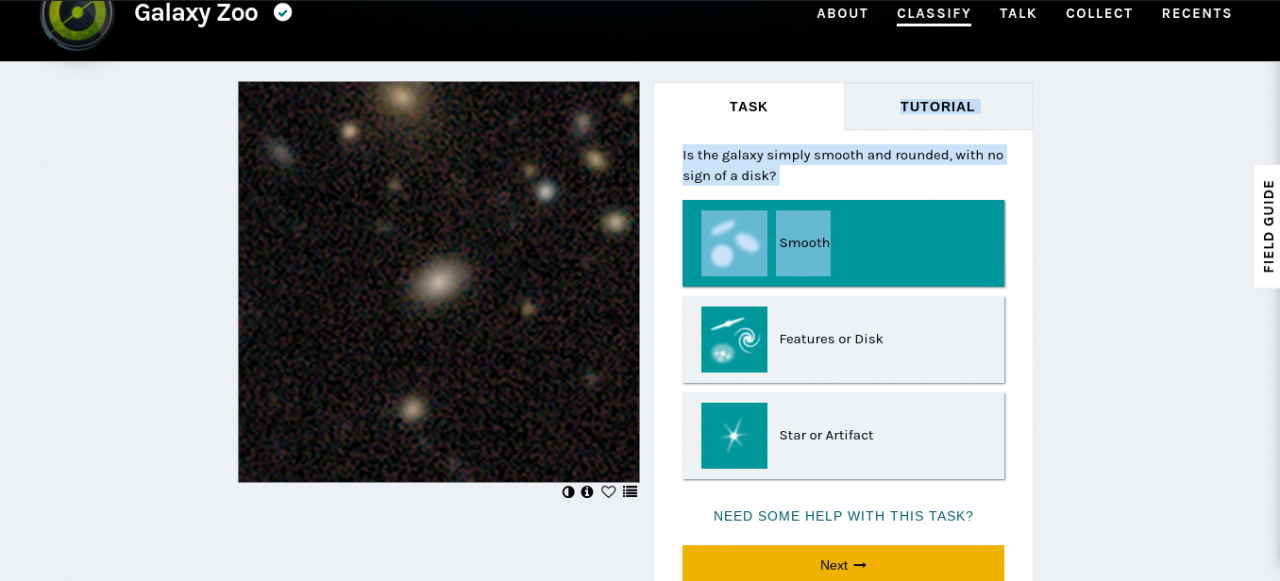Click the yellow Next button

(x=843, y=564)
